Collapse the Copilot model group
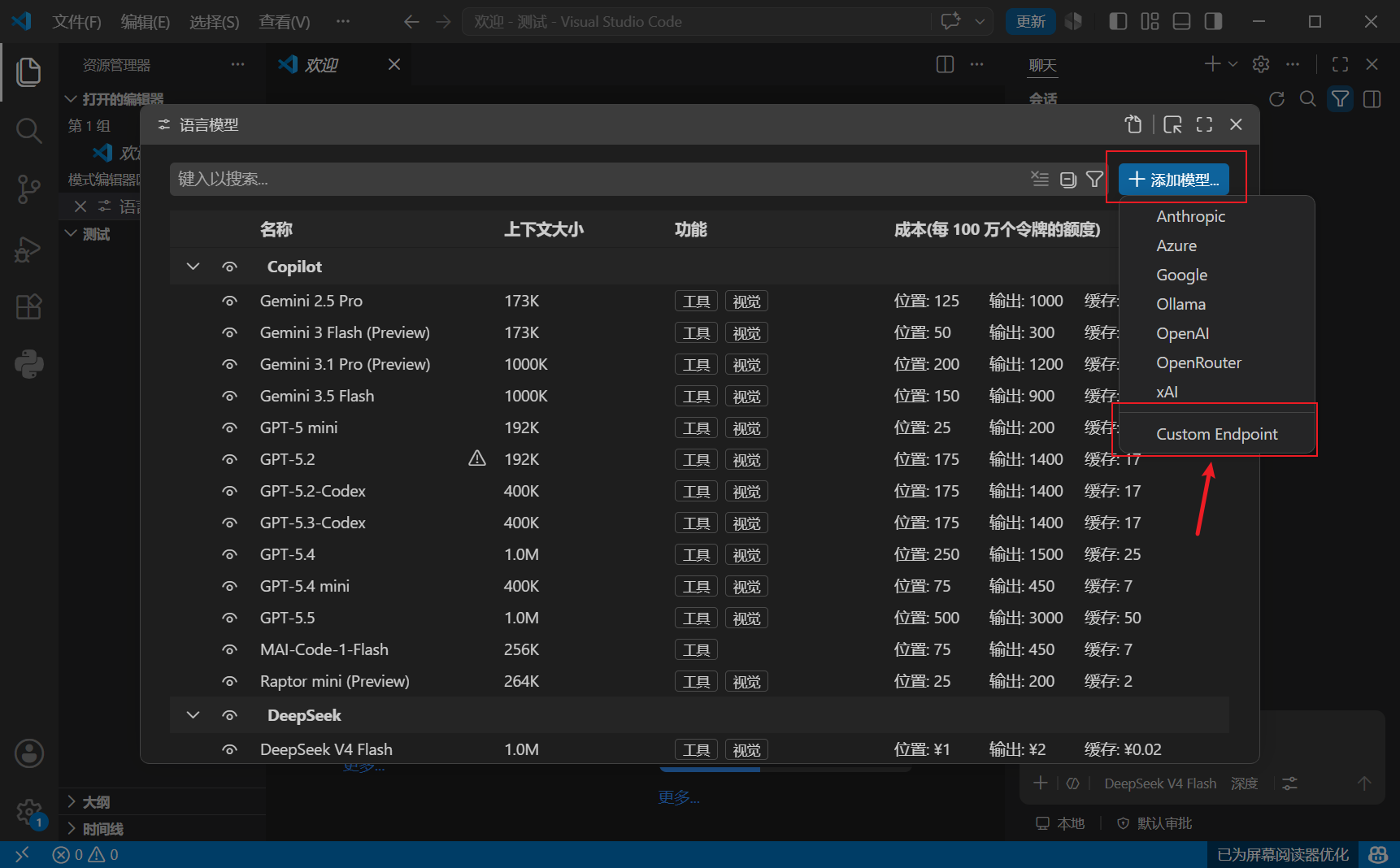 pos(193,267)
